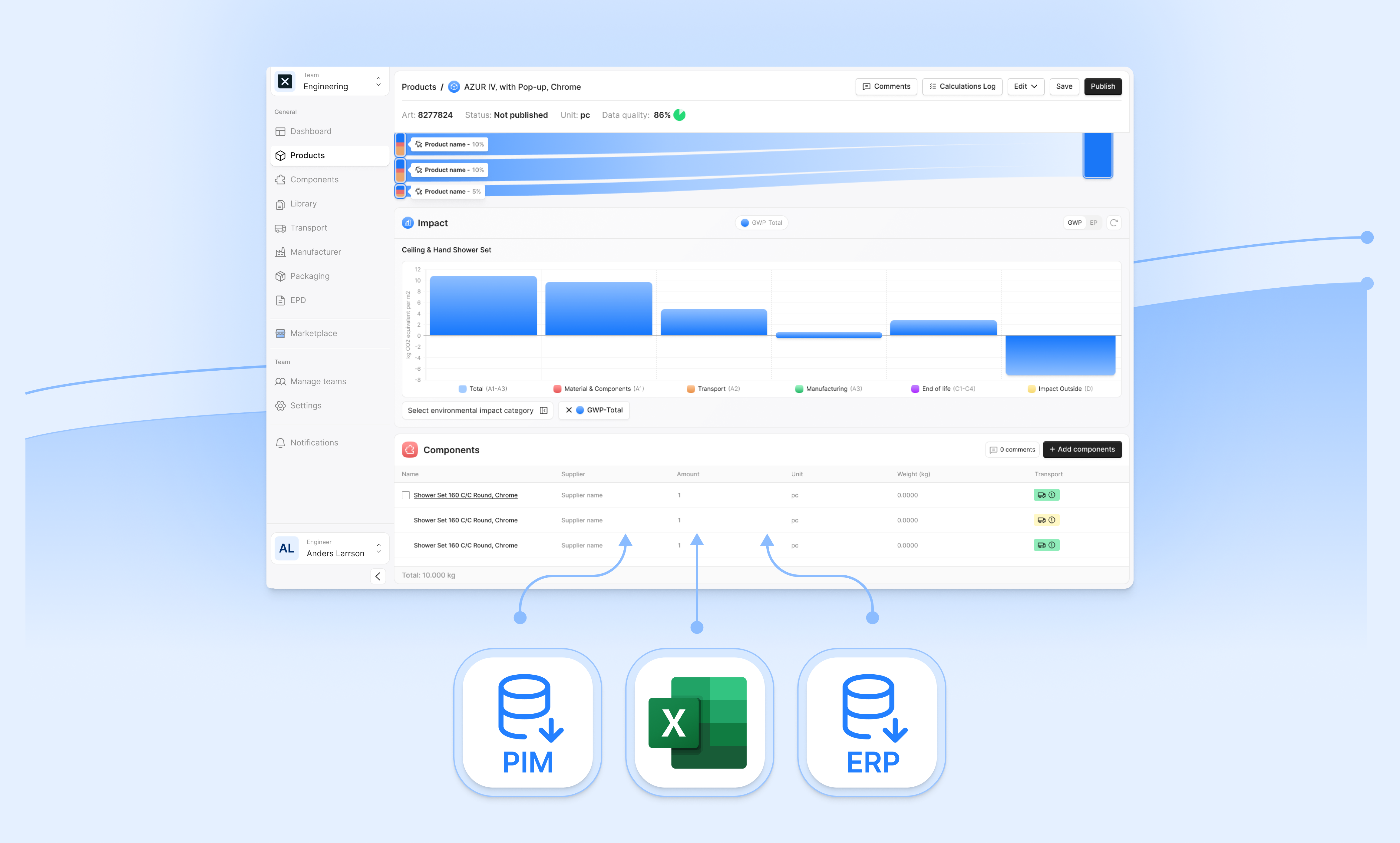The image size is (1400, 843).
Task: Open the EPD section from the sidebar
Action: coord(281,300)
